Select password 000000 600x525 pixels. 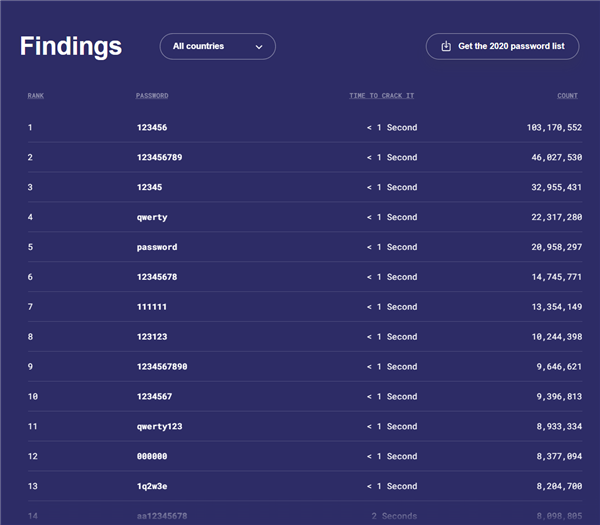152,456
